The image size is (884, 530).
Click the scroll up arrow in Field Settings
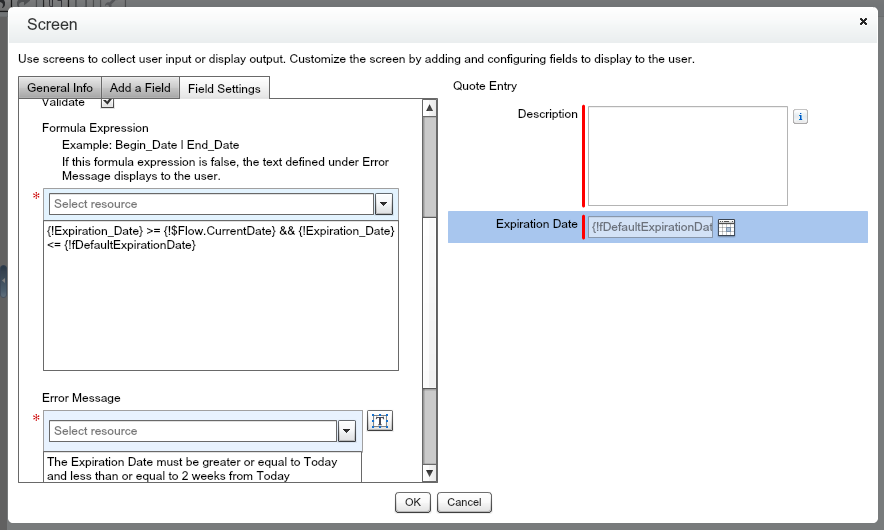pos(430,108)
